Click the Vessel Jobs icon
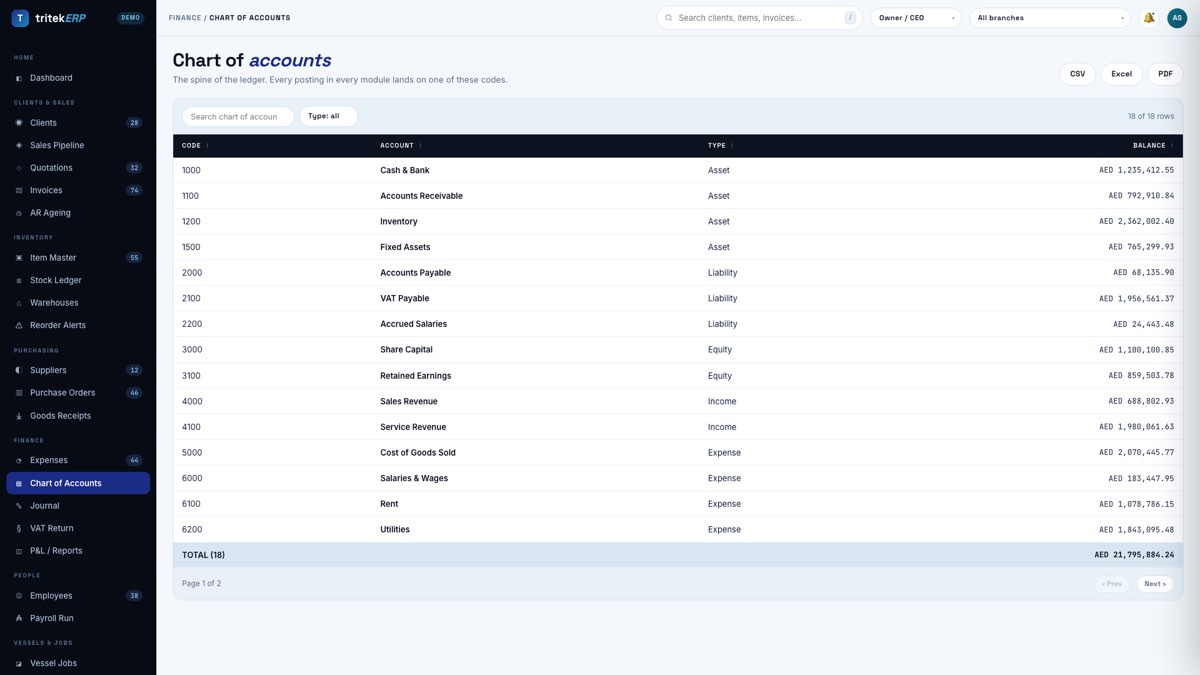 click(19, 663)
